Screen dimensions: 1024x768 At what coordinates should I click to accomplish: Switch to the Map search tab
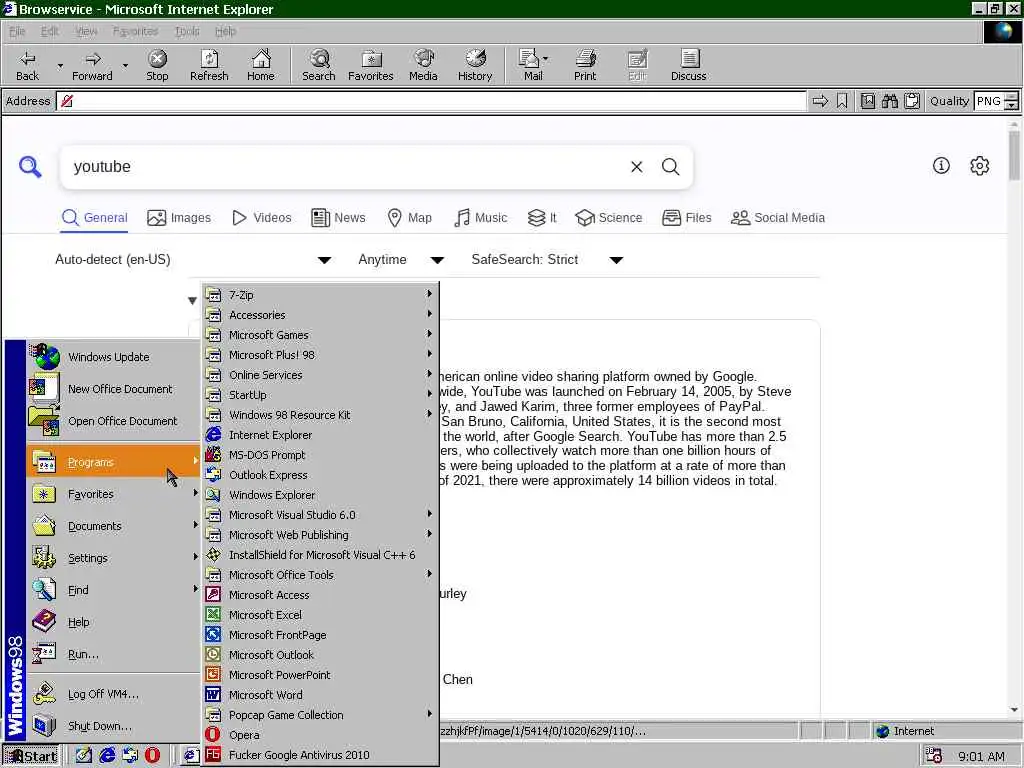(409, 217)
